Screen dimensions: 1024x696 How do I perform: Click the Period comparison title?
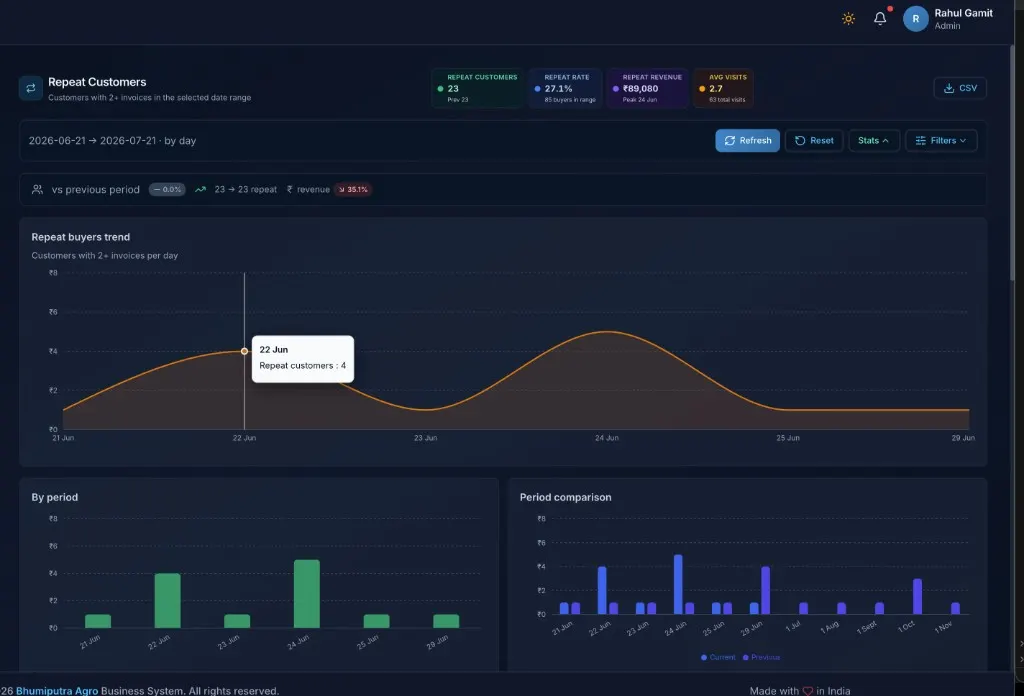pyautogui.click(x=566, y=498)
